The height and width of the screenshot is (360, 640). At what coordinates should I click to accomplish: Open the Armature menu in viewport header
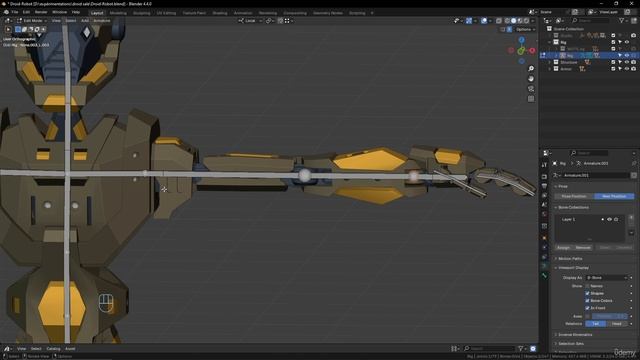coord(102,20)
